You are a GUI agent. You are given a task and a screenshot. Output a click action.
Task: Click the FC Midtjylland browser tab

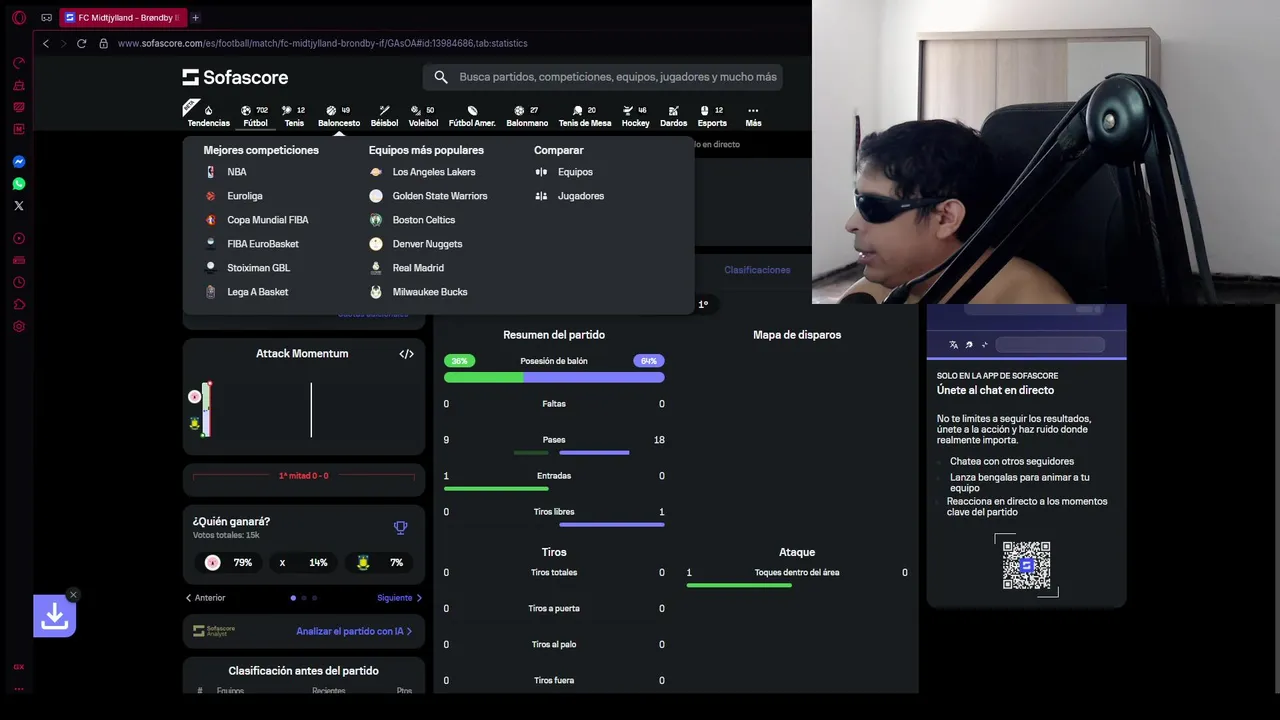point(122,17)
